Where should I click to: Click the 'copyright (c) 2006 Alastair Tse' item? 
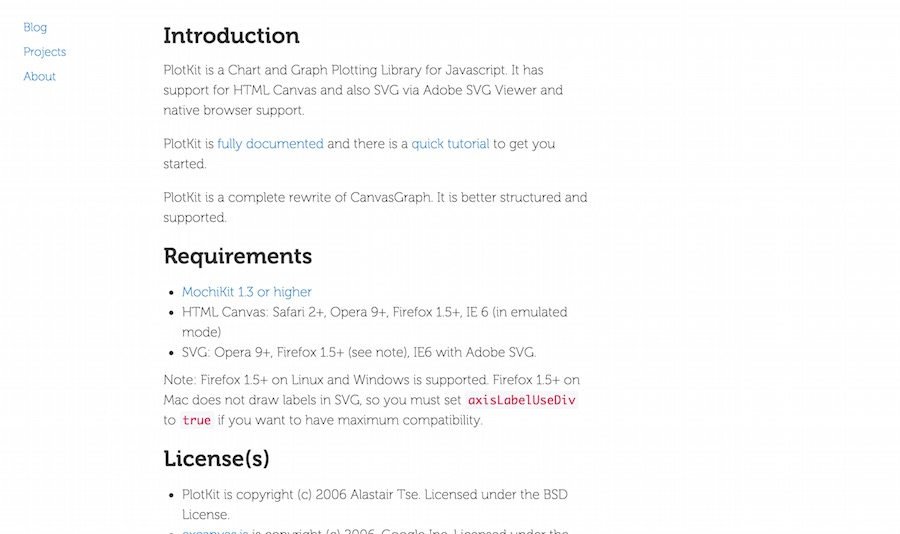point(375,505)
